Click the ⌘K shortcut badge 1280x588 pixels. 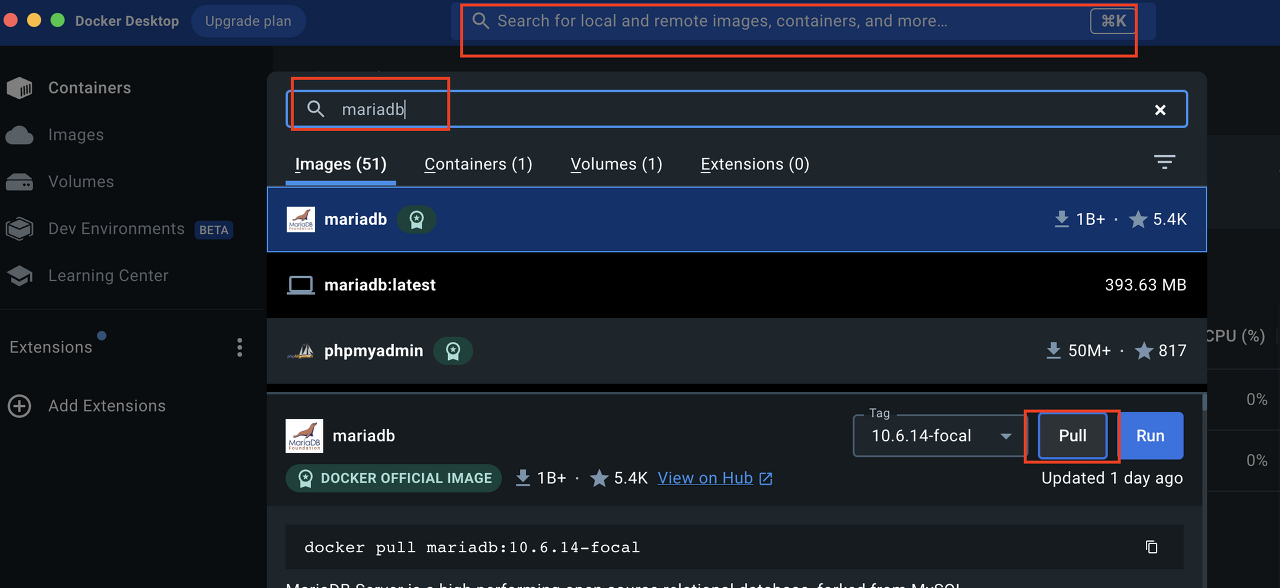(1113, 21)
